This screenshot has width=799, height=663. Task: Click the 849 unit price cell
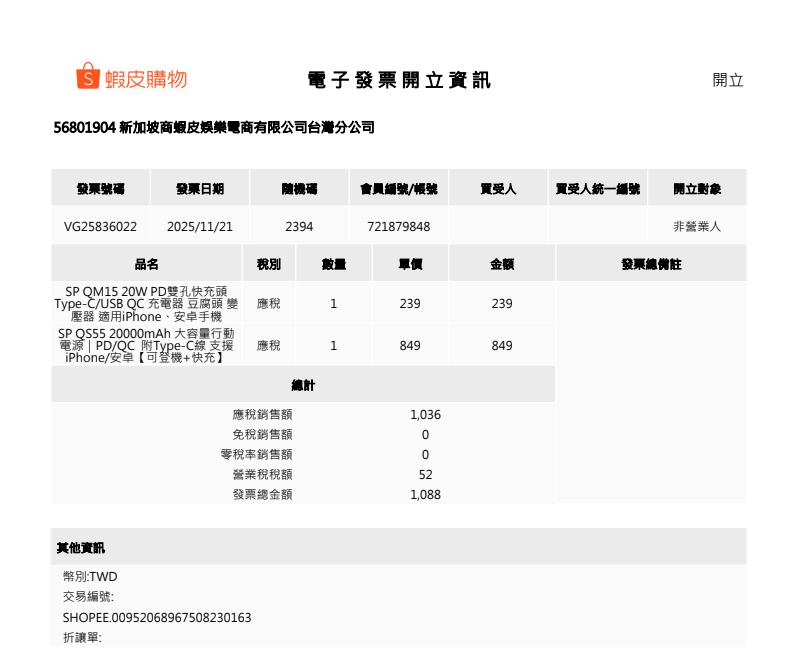410,345
